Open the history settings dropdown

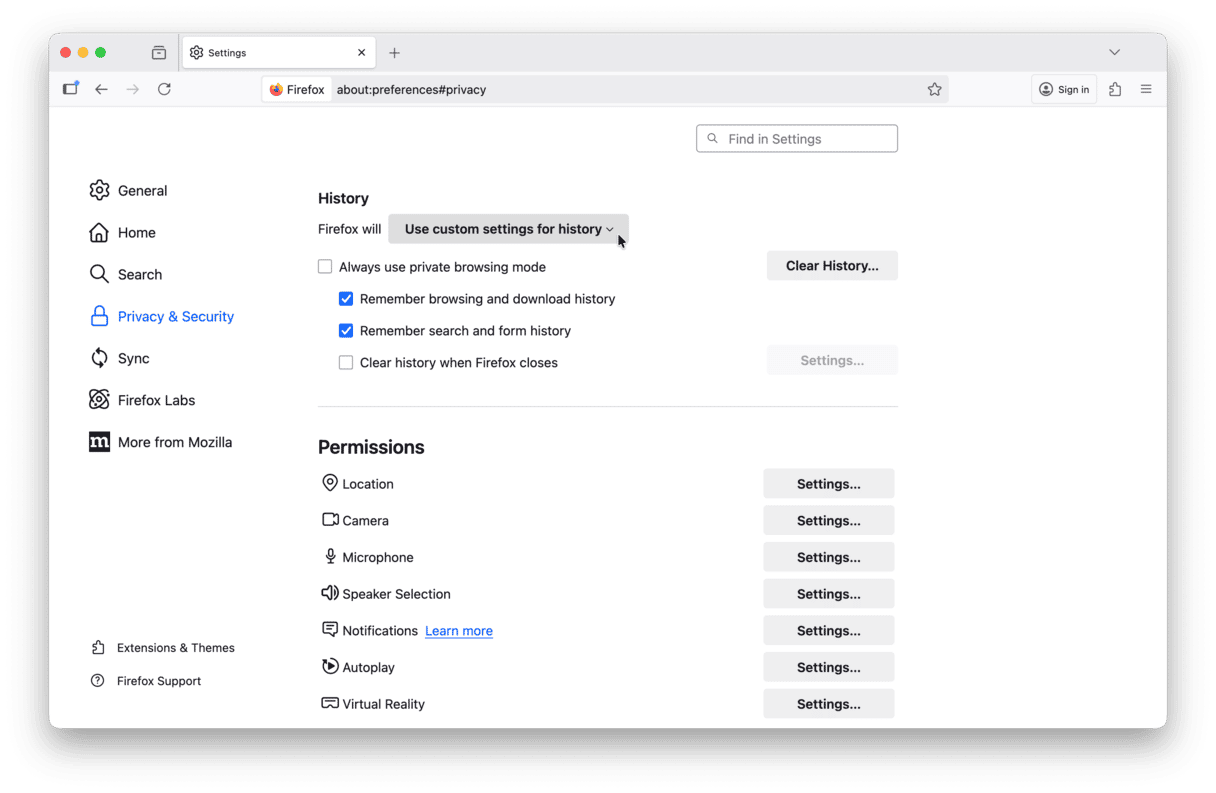coord(508,229)
